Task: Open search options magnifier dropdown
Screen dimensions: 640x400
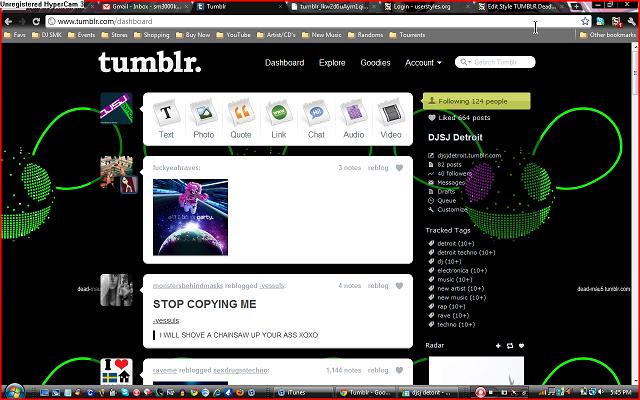Action: [465, 62]
